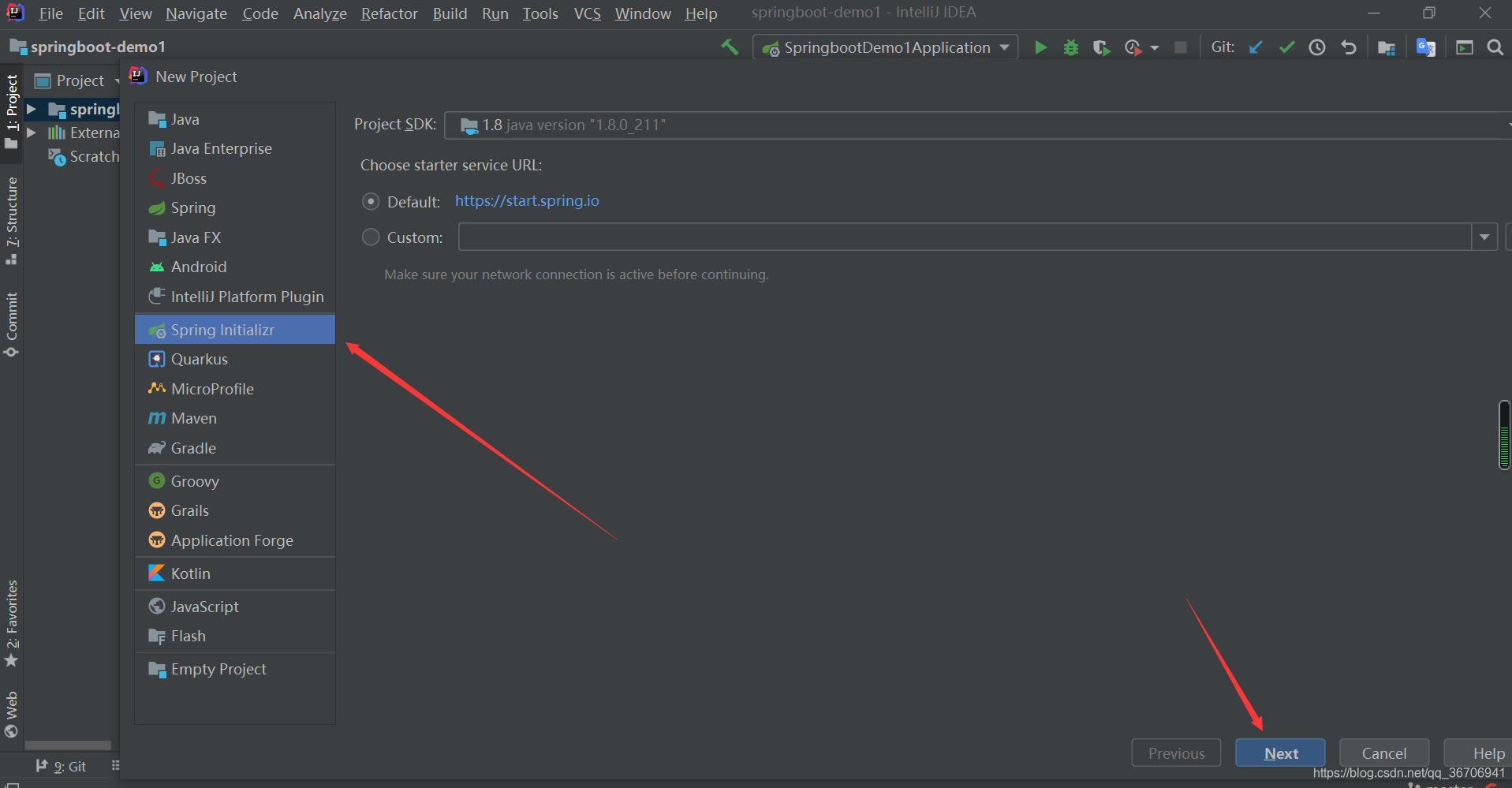Commit changes with Git checkmark icon
Screen dimensions: 1512x788
[1286, 47]
